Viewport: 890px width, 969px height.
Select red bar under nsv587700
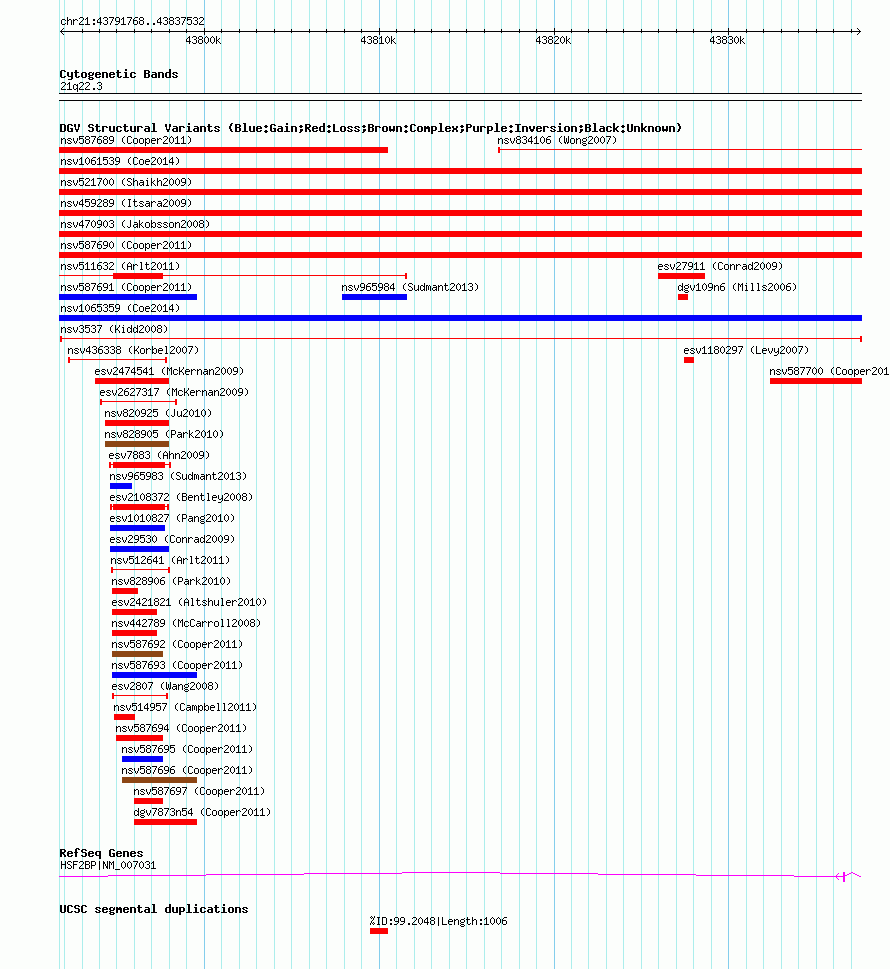[816, 381]
